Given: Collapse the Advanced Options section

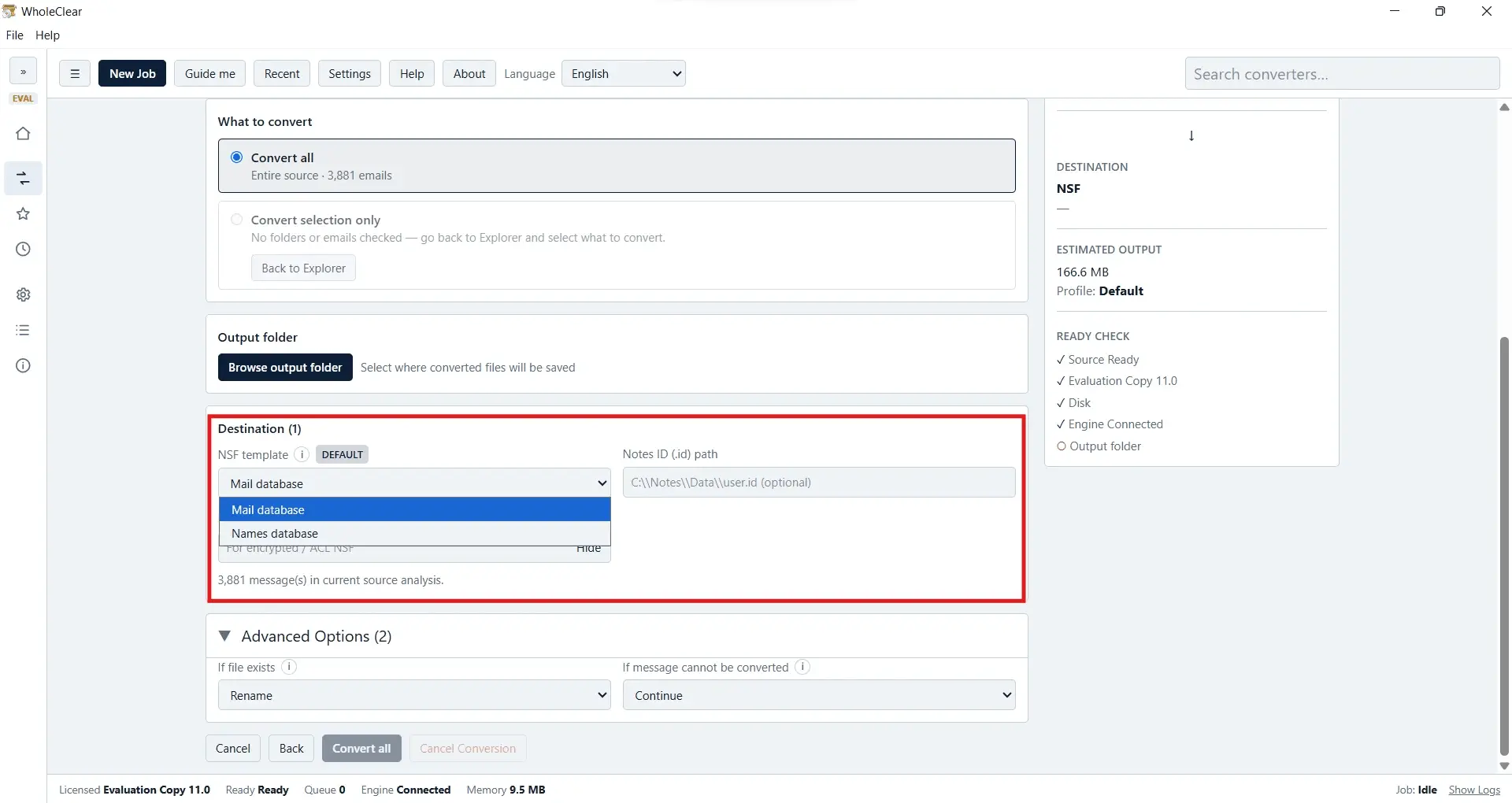Looking at the screenshot, I should 224,636.
